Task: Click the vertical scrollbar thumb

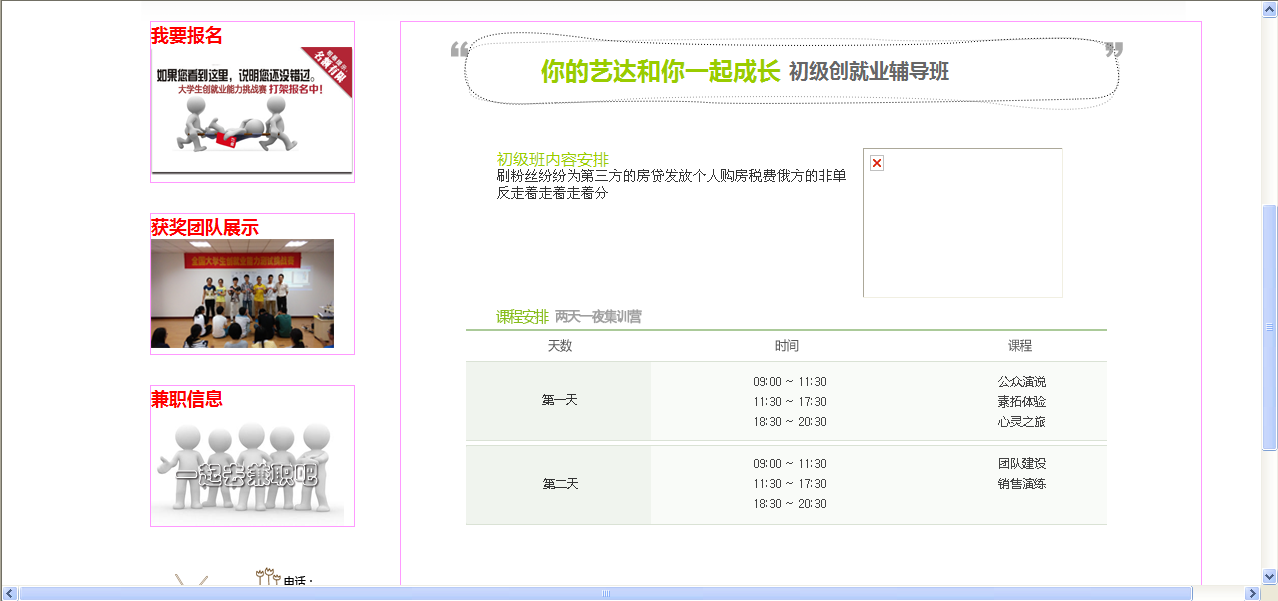Action: tap(1270, 327)
